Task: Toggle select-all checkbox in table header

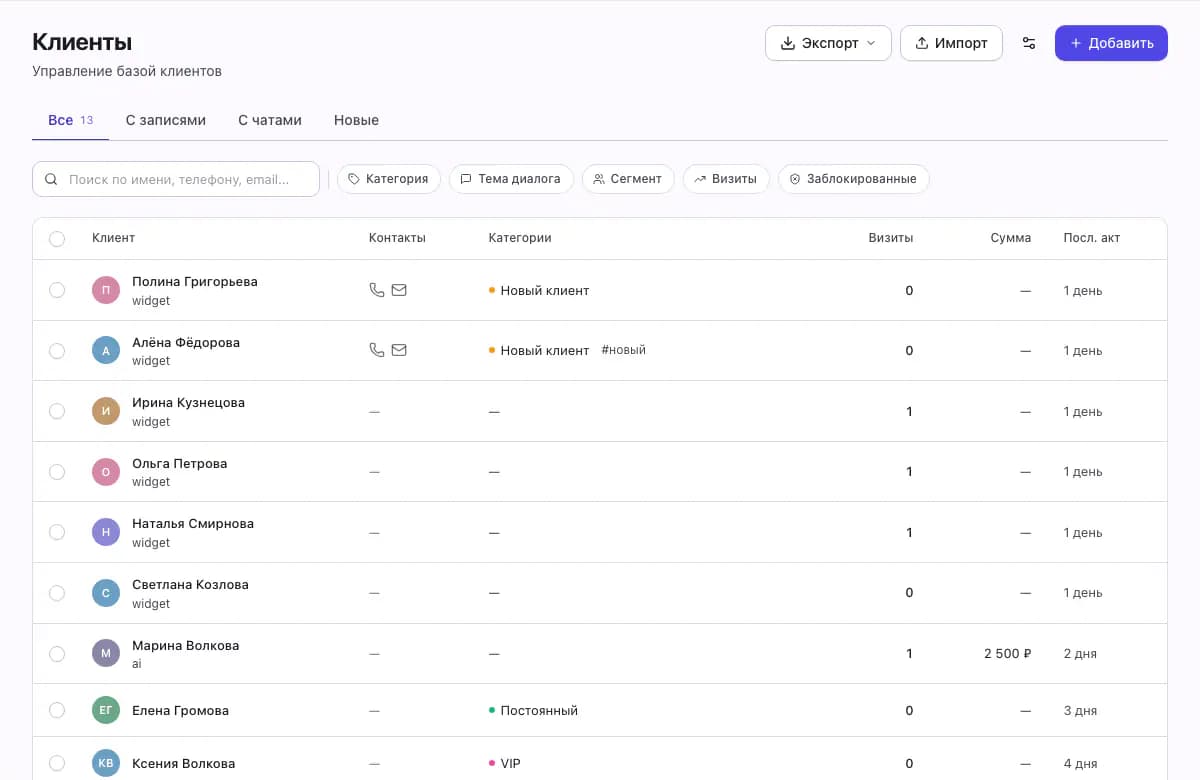Action: 57,238
